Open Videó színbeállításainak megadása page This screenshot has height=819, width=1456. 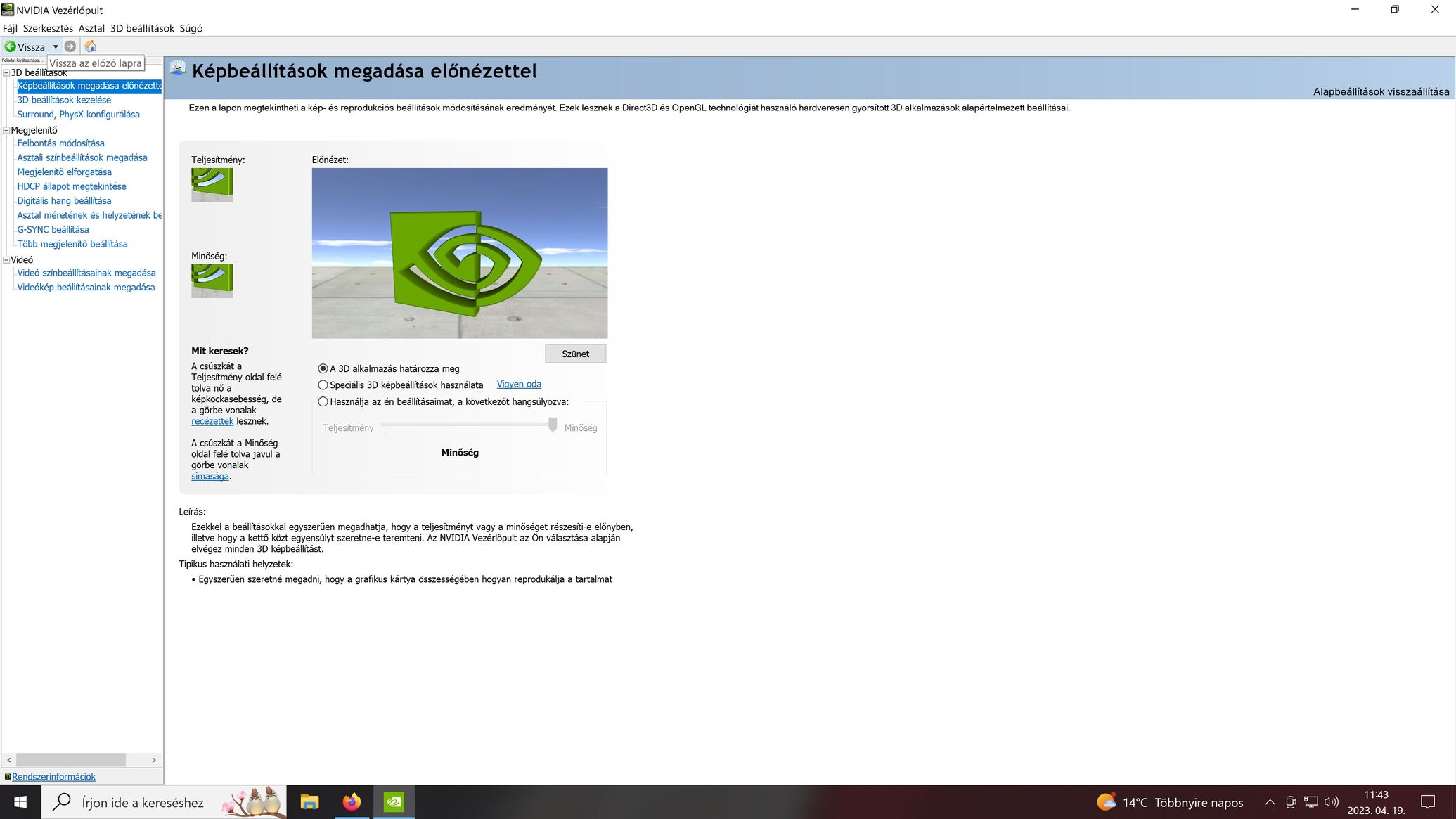tap(86, 273)
